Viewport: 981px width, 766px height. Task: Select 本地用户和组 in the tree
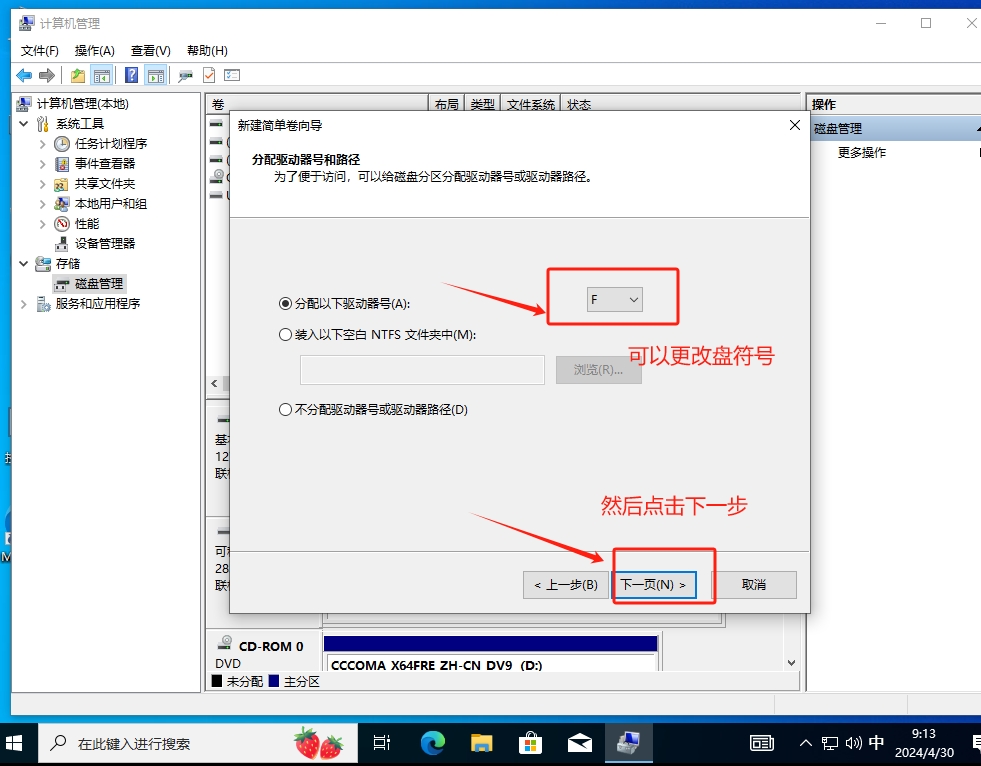coord(111,203)
